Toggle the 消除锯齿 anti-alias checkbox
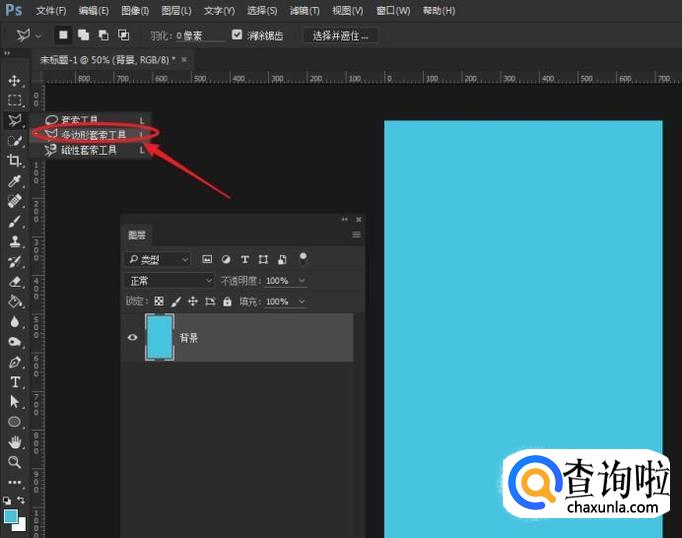Screen dimensions: 682x538 pyautogui.click(x=237, y=35)
